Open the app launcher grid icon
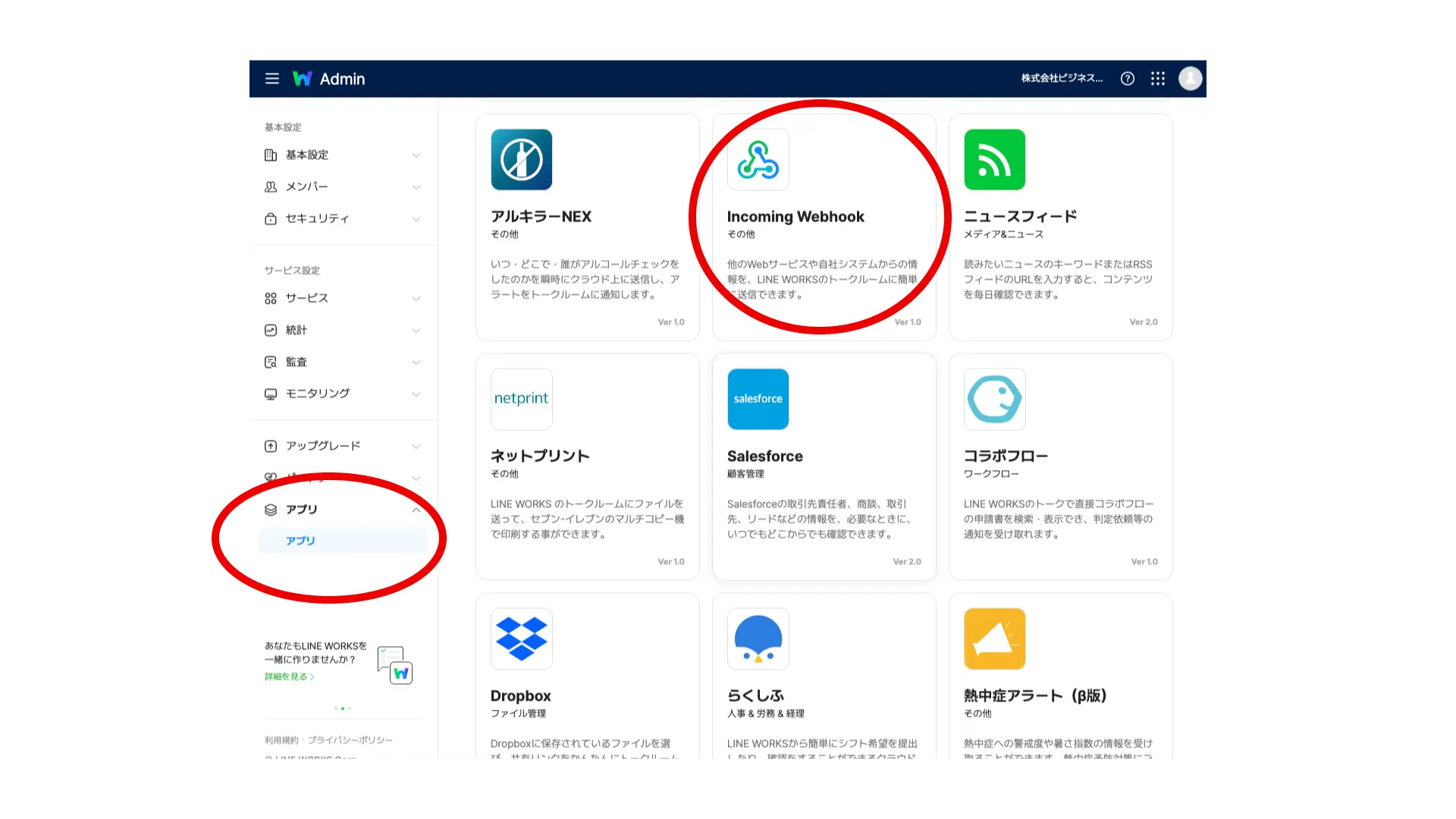The width and height of the screenshot is (1456, 819). 1158,79
